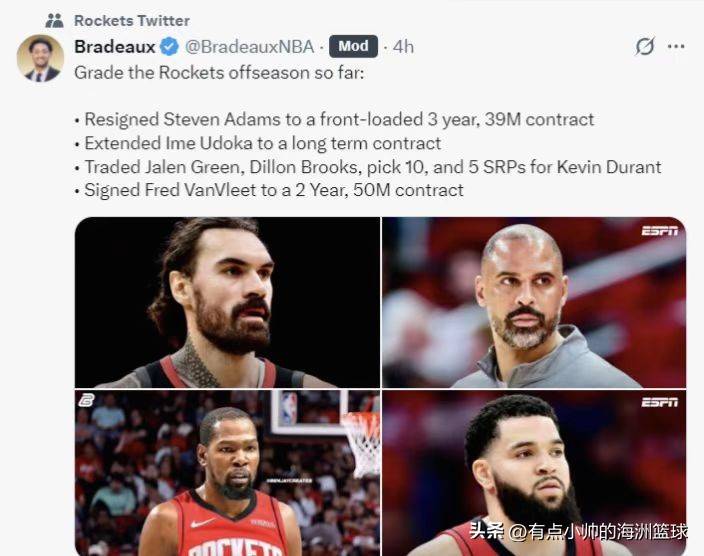Click the ESPN logo on VanVleet photo
The width and height of the screenshot is (704, 556).
pyautogui.click(x=660, y=402)
